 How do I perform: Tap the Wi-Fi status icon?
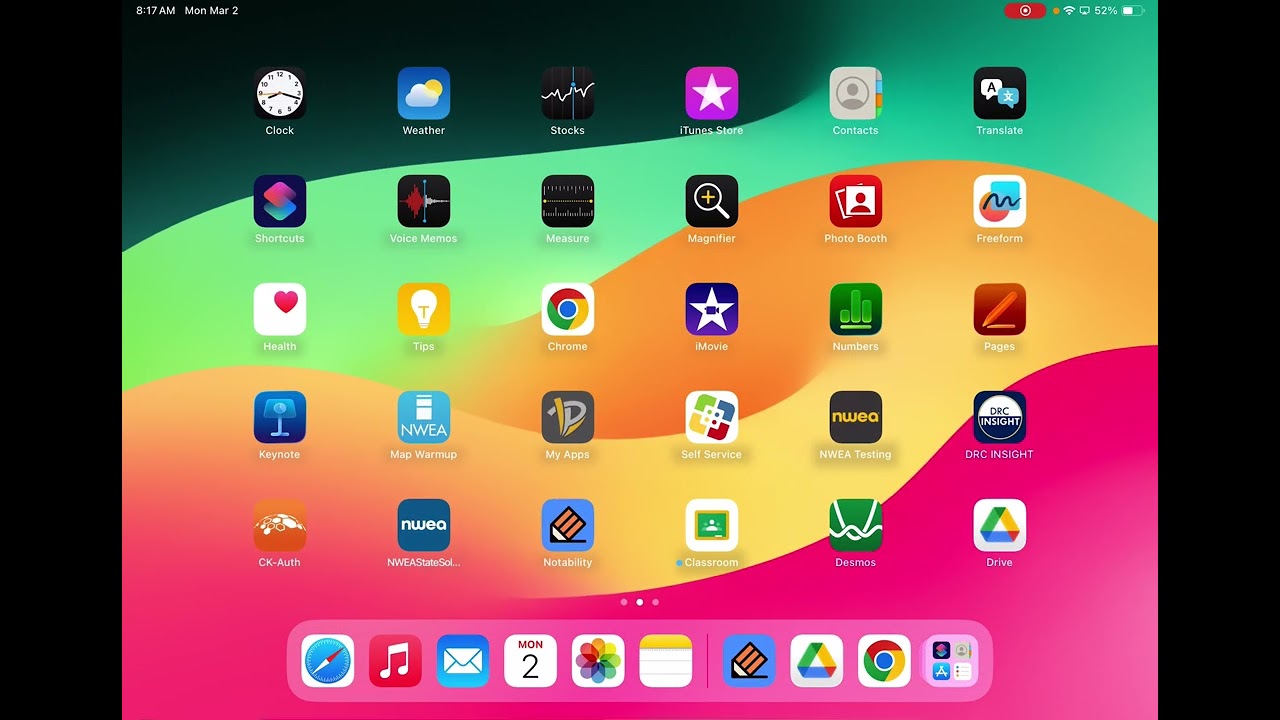(1069, 10)
